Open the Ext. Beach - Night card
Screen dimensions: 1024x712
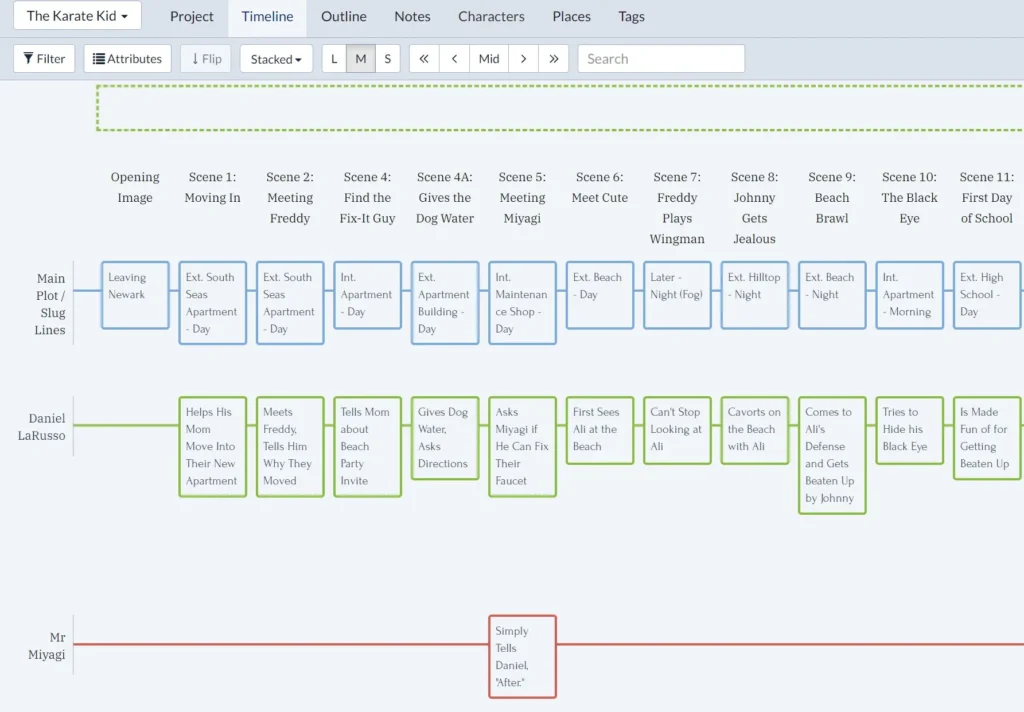click(832, 295)
